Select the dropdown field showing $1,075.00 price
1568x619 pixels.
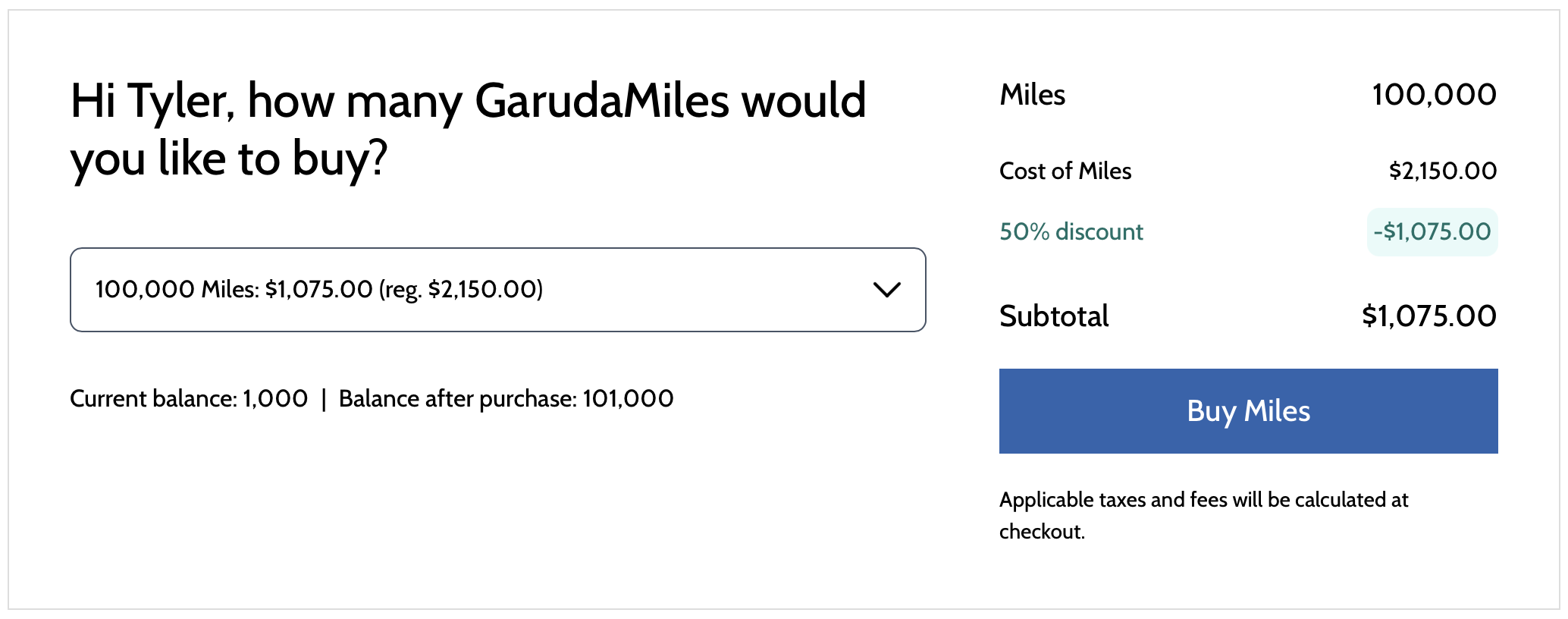tap(497, 289)
